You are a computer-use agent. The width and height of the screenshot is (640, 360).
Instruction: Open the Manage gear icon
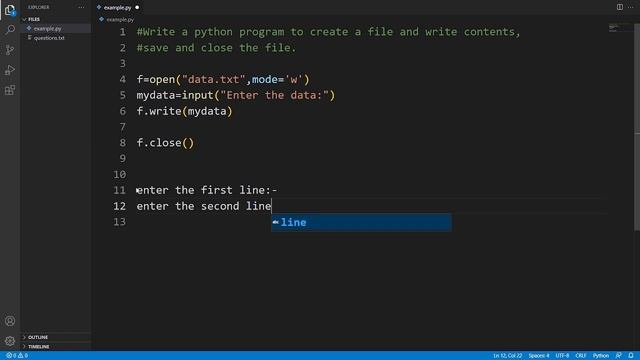[10, 341]
